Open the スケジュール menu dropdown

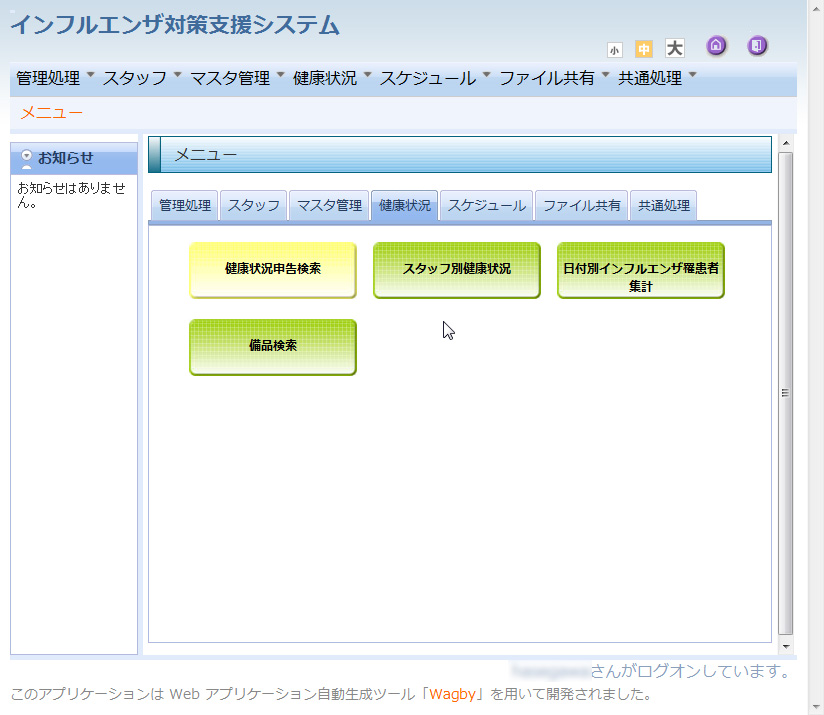click(485, 75)
